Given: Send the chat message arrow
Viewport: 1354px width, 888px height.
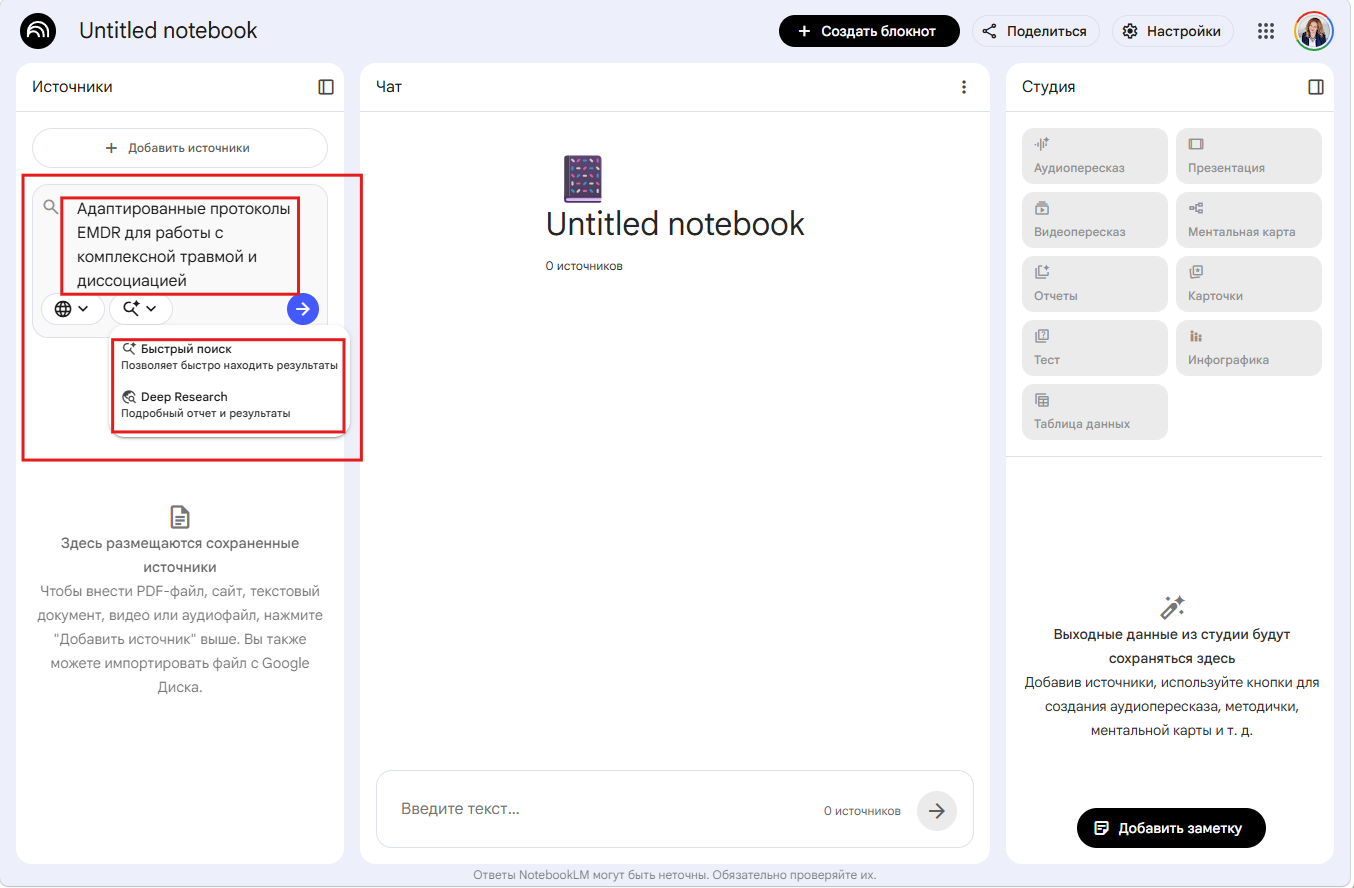Looking at the screenshot, I should (937, 811).
